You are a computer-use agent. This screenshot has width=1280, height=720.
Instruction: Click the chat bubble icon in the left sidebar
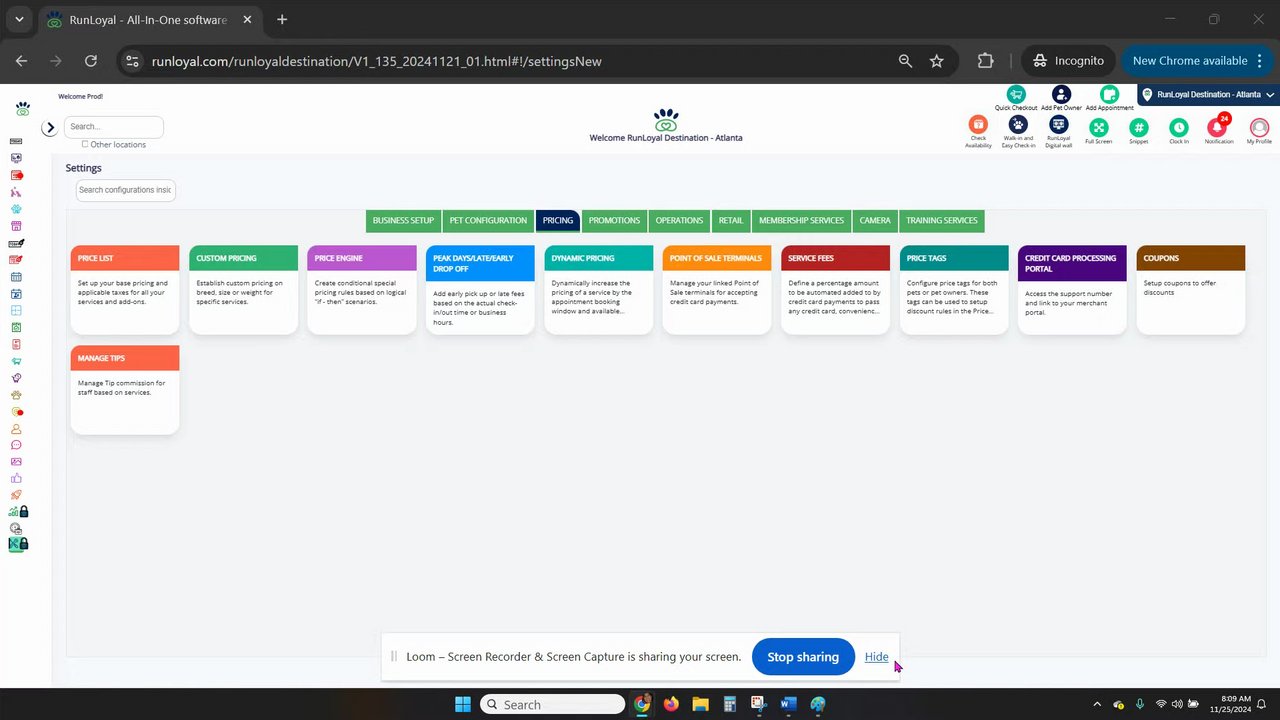point(16,445)
